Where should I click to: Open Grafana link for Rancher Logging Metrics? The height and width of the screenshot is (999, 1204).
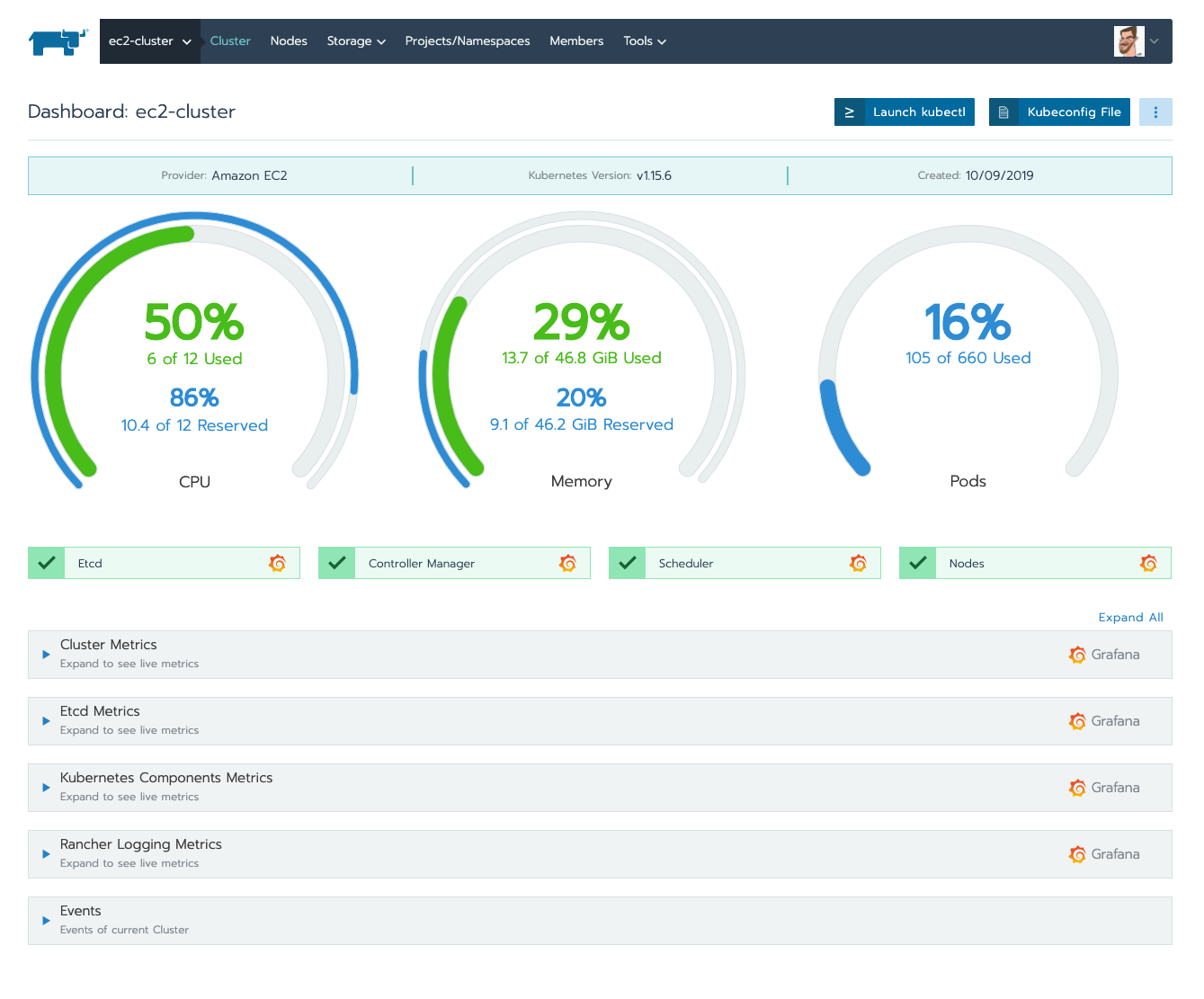pos(1104,854)
